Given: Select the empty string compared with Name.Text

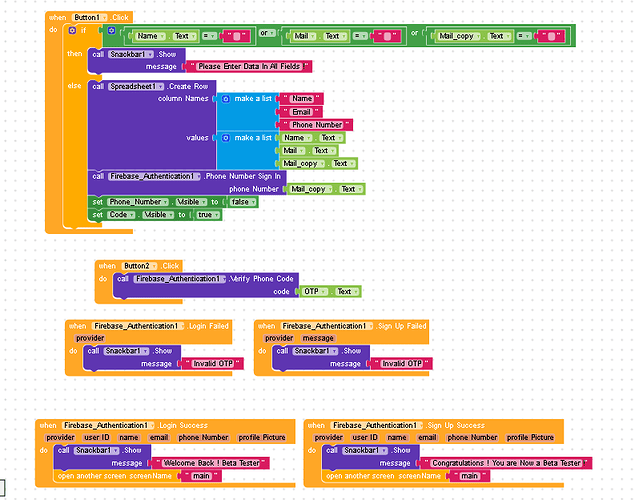Looking at the screenshot, I should click(x=236, y=37).
